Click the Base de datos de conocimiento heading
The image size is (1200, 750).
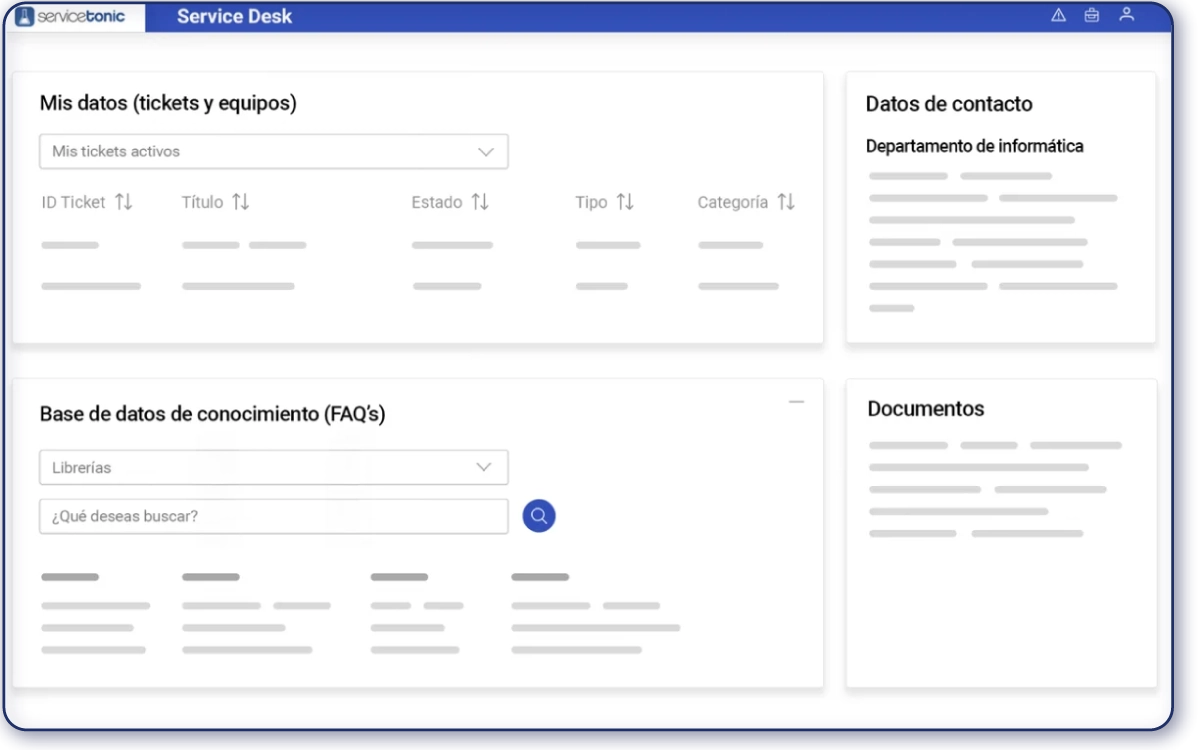click(x=213, y=414)
